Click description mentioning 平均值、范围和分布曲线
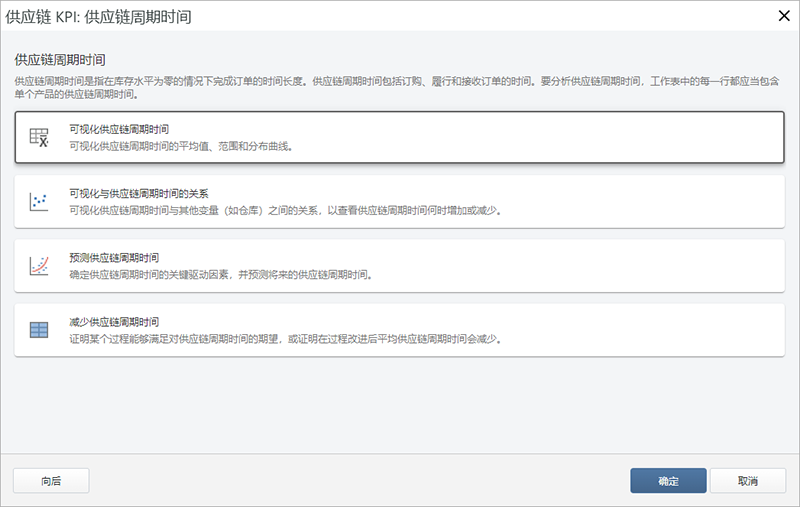Viewport: 800px width, 507px height. click(x=180, y=146)
